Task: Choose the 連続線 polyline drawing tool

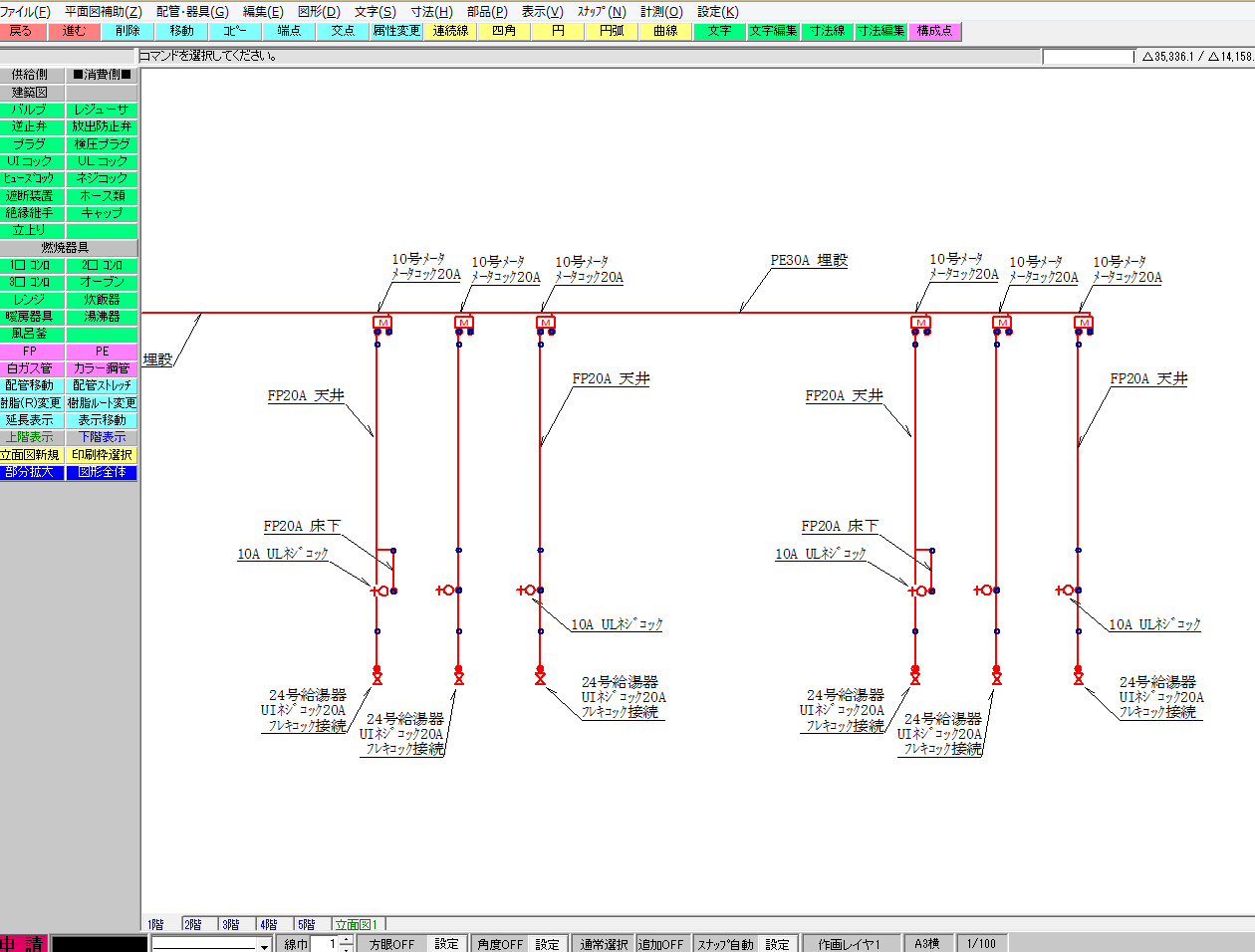Action: point(450,31)
